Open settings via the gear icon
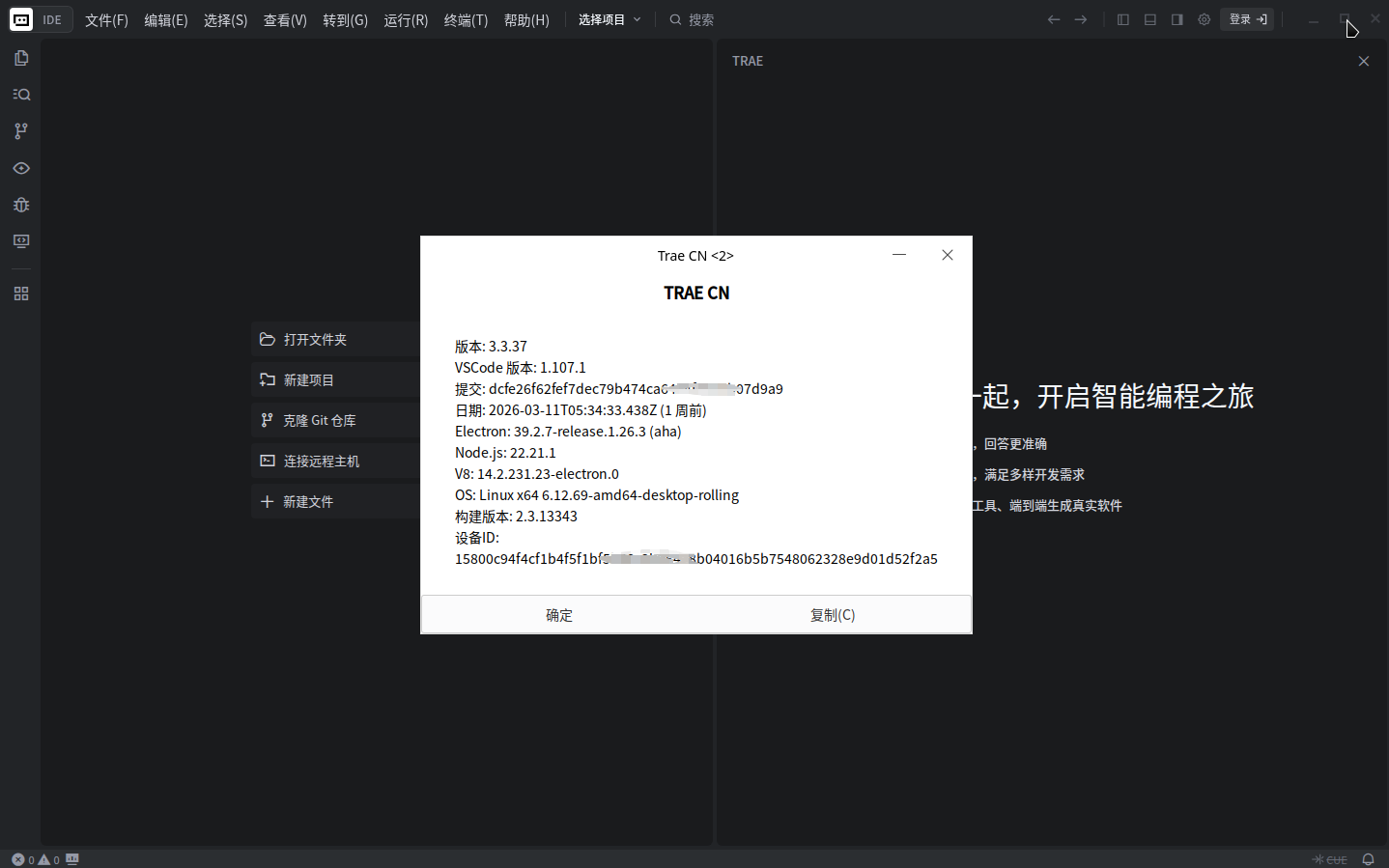 click(1205, 19)
